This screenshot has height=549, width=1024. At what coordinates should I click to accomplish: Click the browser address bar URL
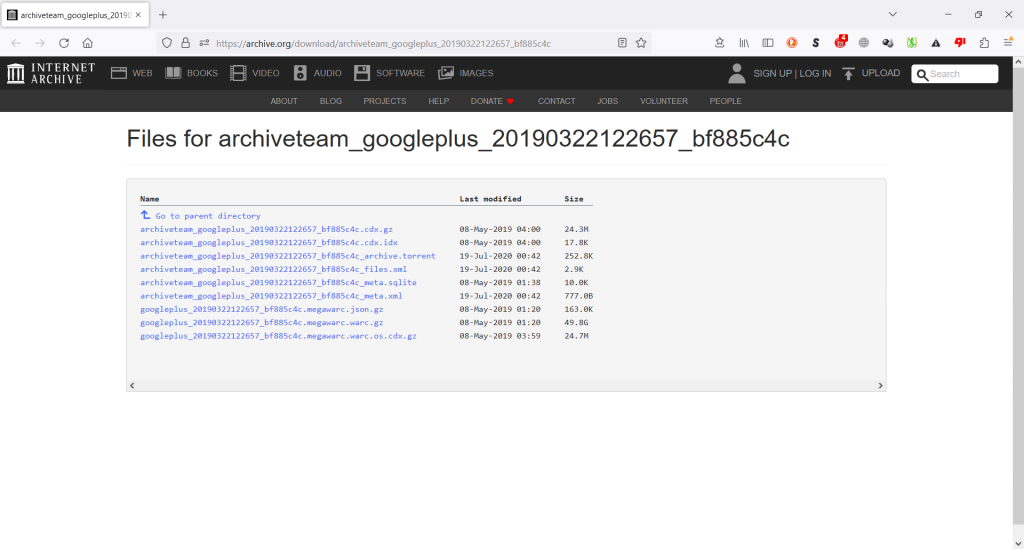pos(383,44)
